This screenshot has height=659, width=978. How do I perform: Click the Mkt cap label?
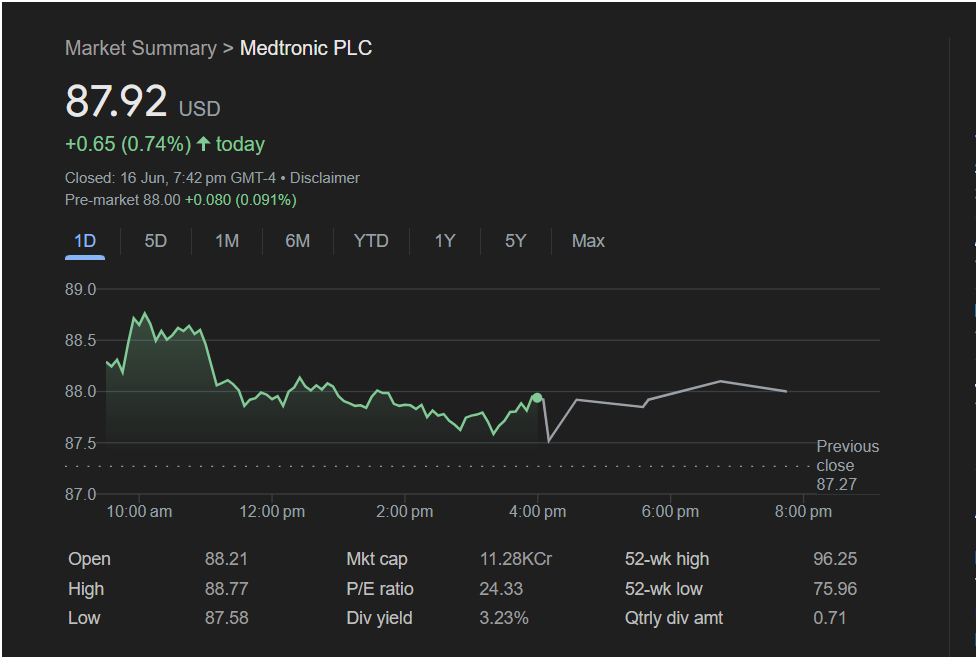coord(377,559)
